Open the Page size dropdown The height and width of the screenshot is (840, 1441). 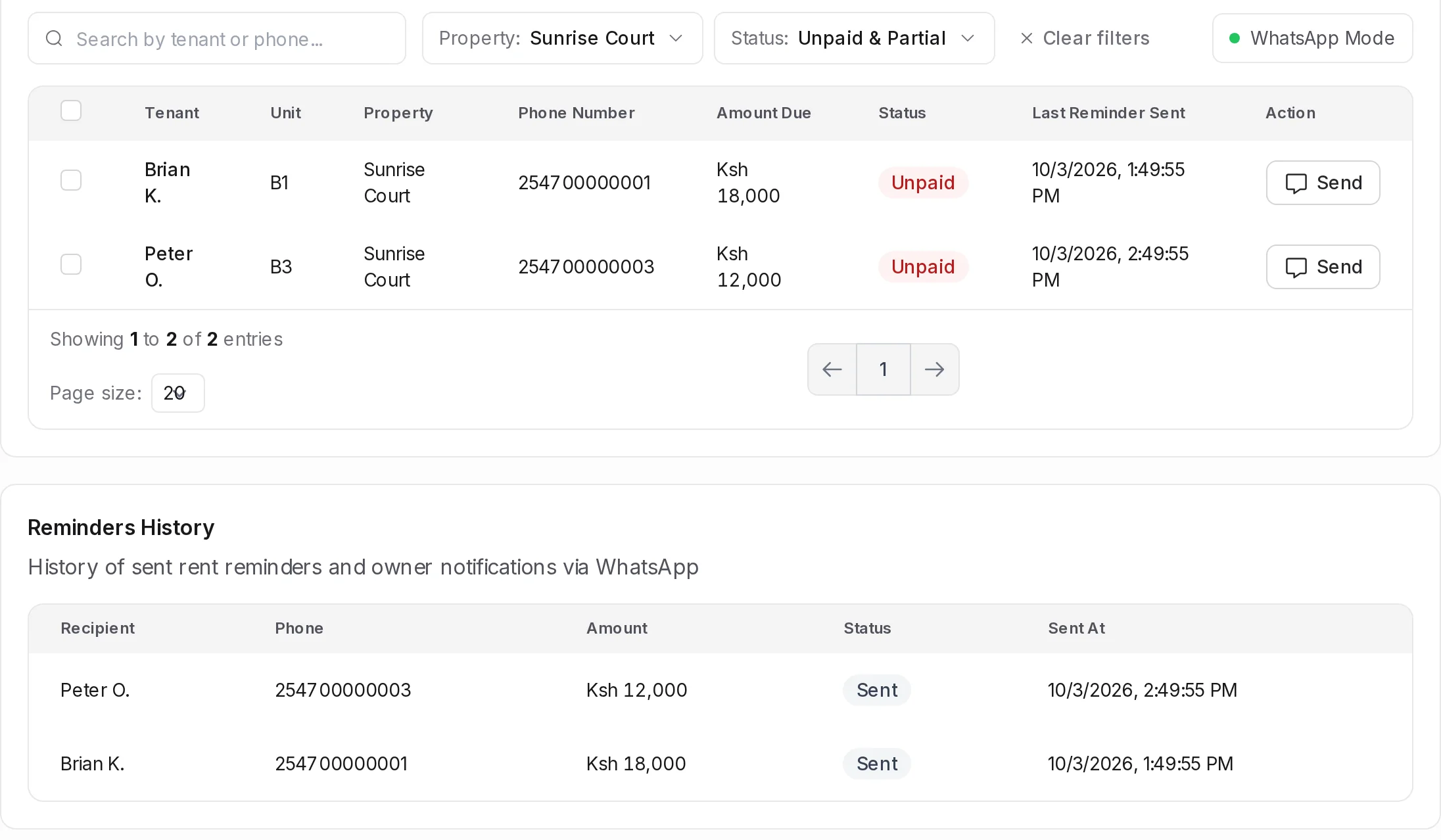click(177, 393)
